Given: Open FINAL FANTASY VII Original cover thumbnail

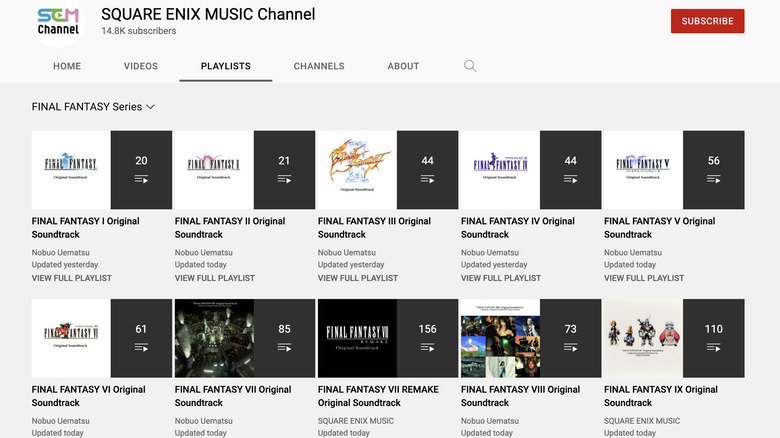Looking at the screenshot, I should pyautogui.click(x=214, y=338).
